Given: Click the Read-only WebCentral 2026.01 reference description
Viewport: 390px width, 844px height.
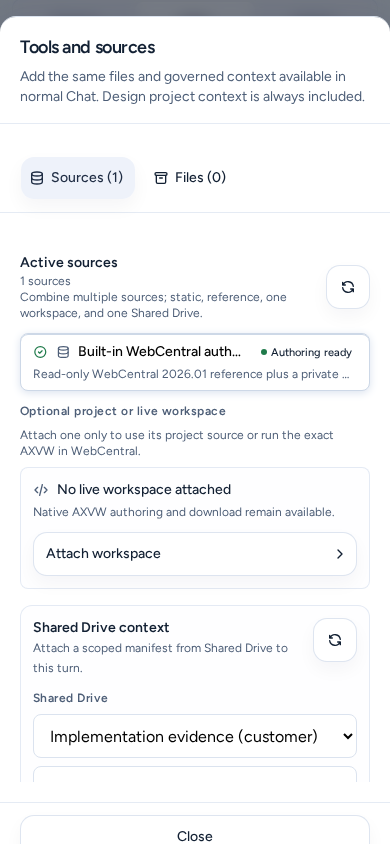Looking at the screenshot, I should coord(192,374).
